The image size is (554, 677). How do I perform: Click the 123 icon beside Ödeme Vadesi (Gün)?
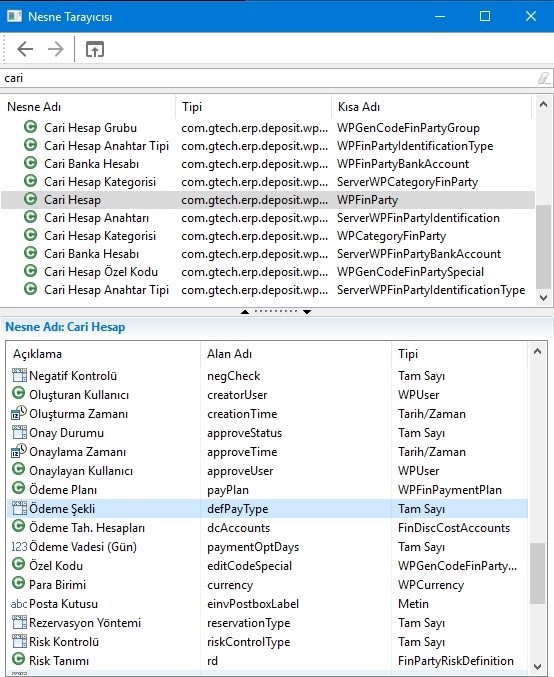click(19, 547)
